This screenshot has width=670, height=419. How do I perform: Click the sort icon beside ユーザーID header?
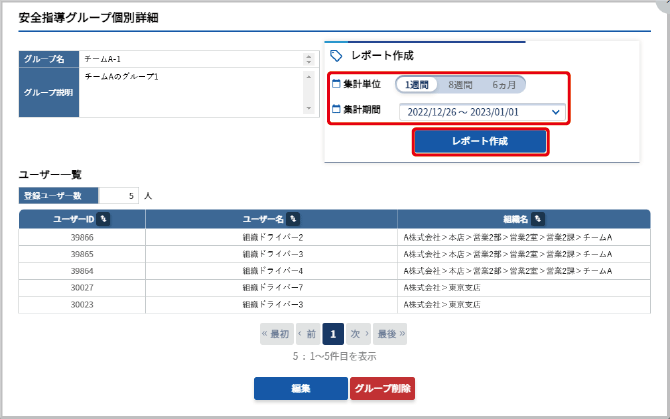(104, 218)
